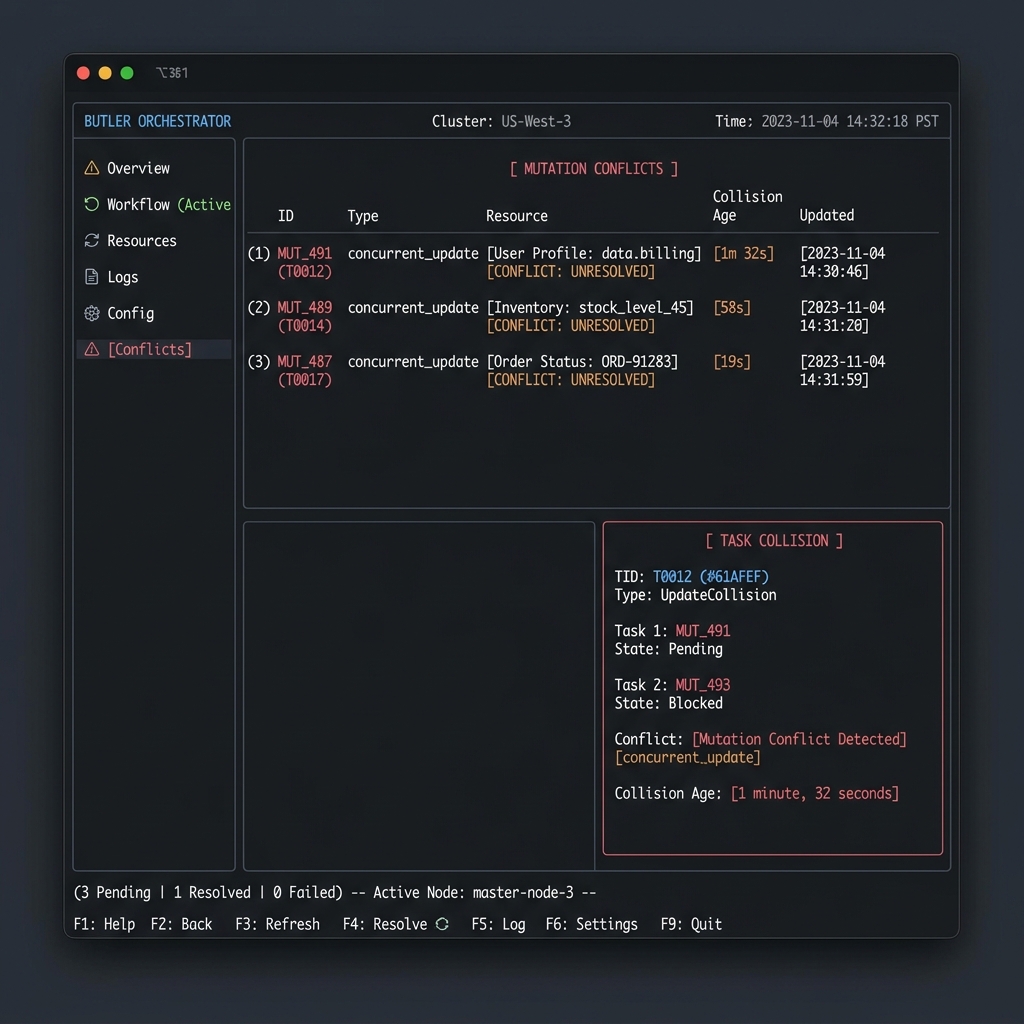This screenshot has height=1024, width=1024.
Task: Click the Time 2023-11-04 14:32:18 PST display
Action: click(x=827, y=121)
